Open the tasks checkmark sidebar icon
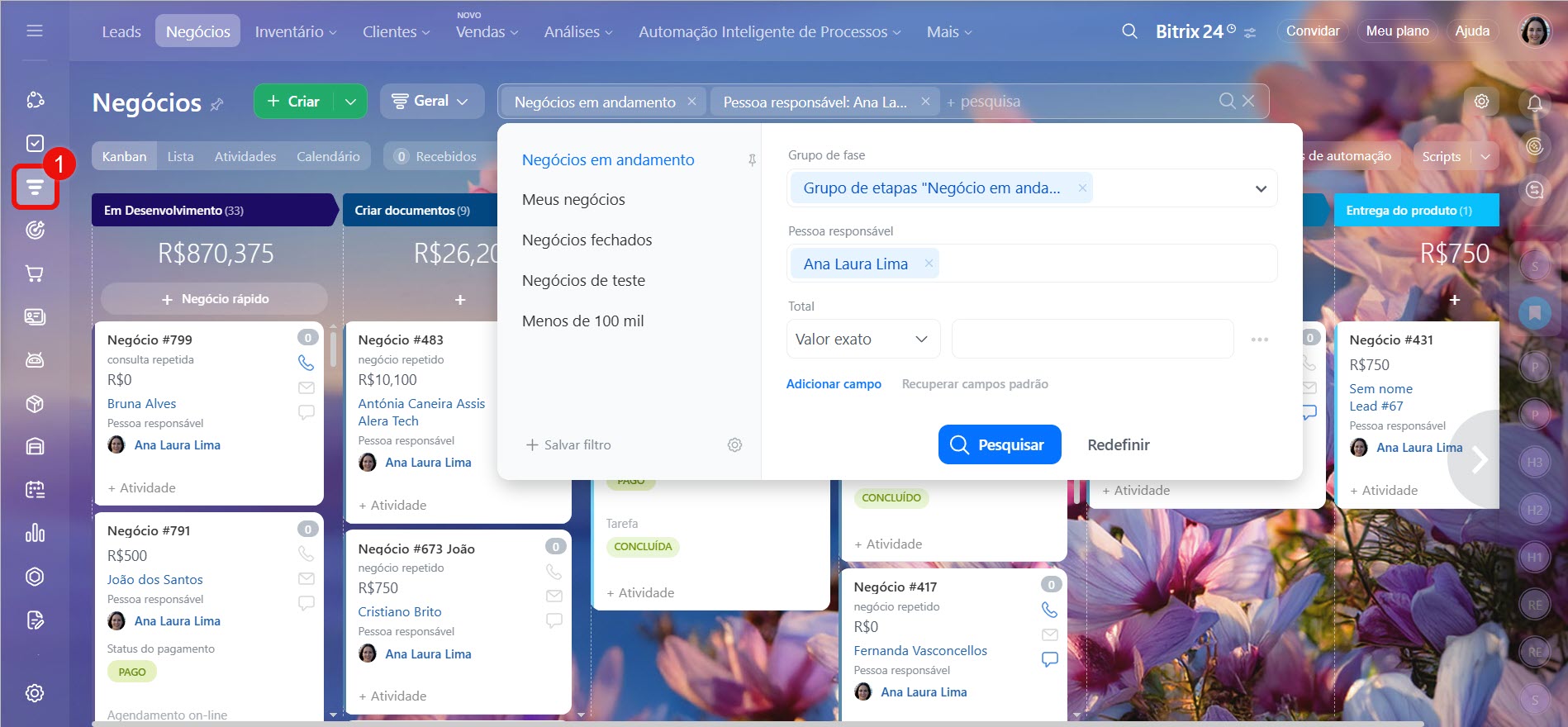 (x=35, y=144)
